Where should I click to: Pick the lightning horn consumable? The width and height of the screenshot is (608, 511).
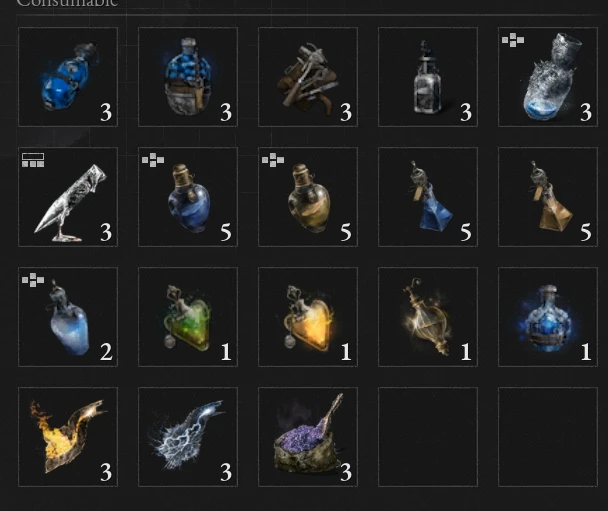pyautogui.click(x=188, y=437)
